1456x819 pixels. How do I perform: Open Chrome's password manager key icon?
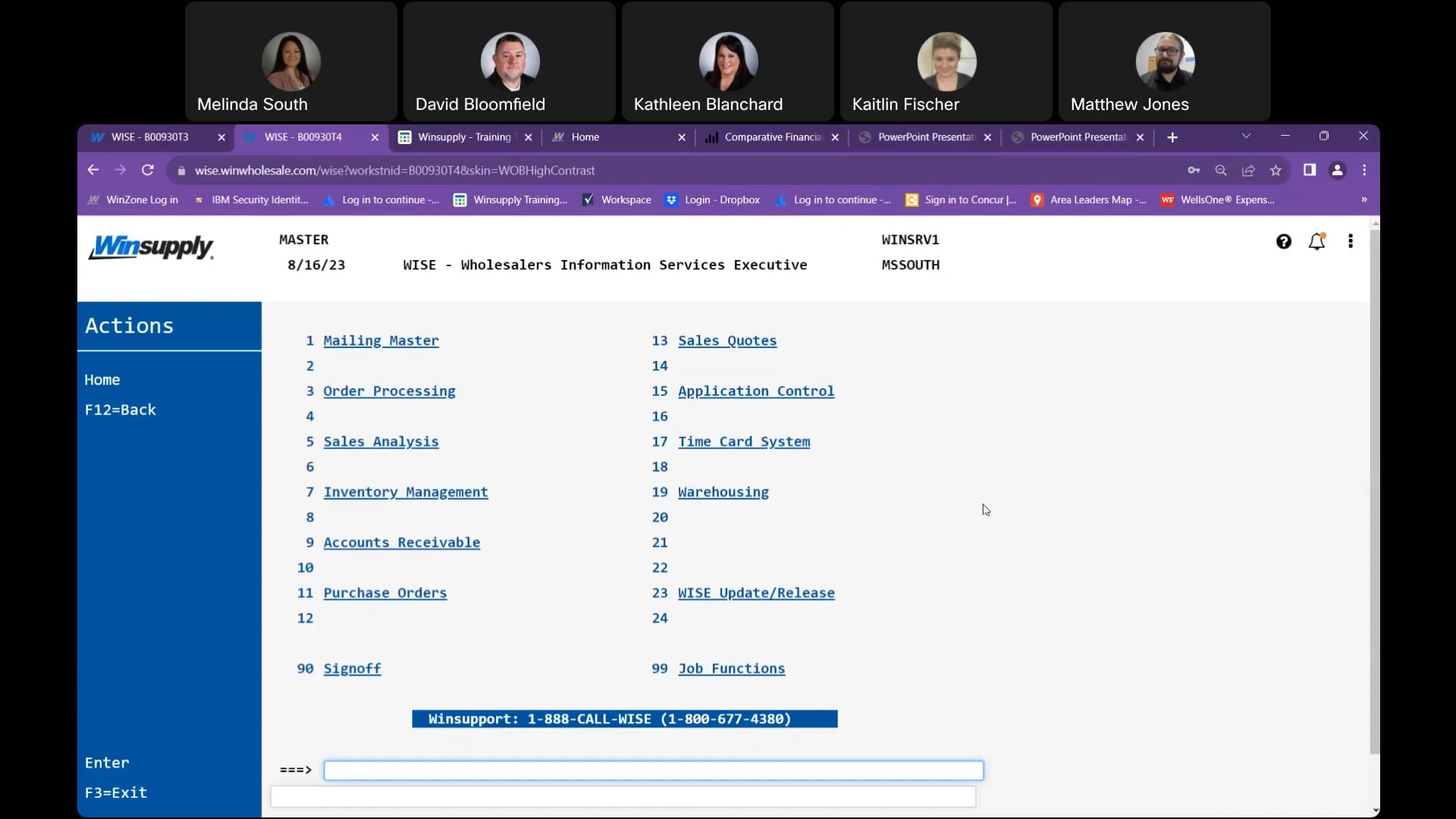pos(1194,170)
